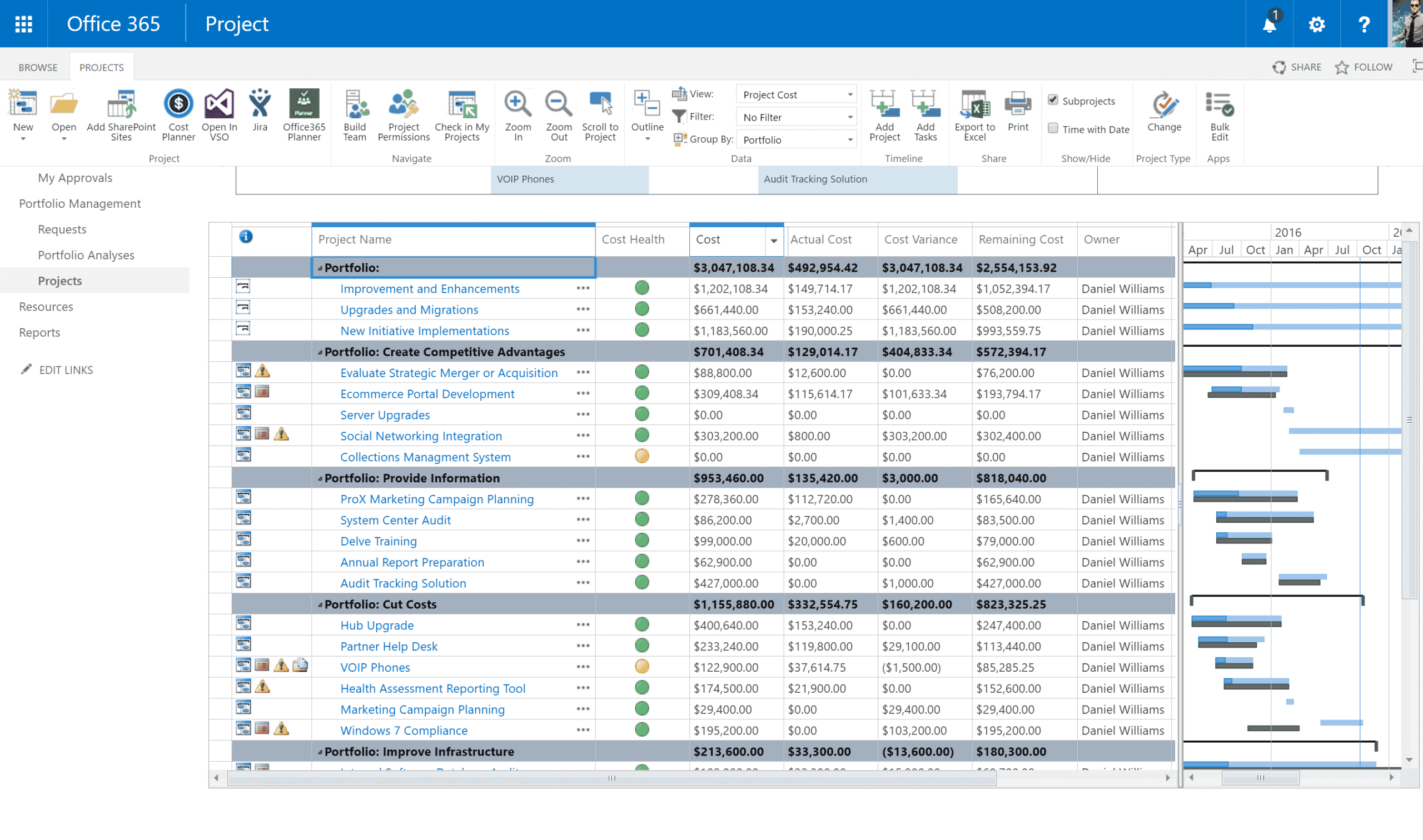
Task: Open My Approvals in sidebar
Action: pyautogui.click(x=75, y=178)
